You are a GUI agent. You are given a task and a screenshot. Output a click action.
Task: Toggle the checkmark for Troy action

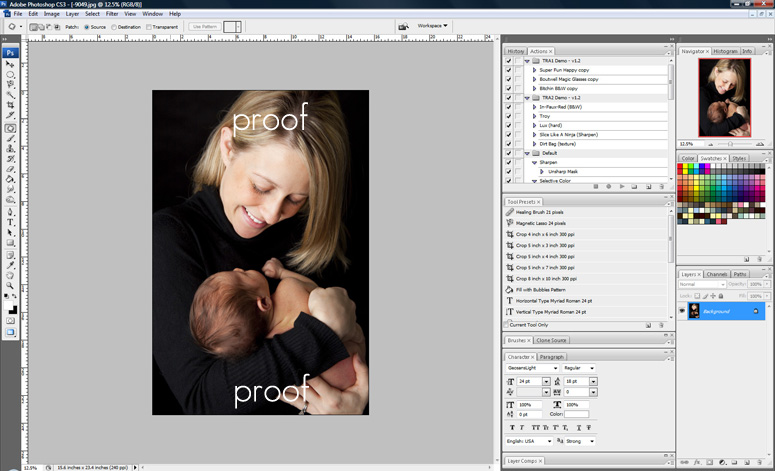(509, 116)
